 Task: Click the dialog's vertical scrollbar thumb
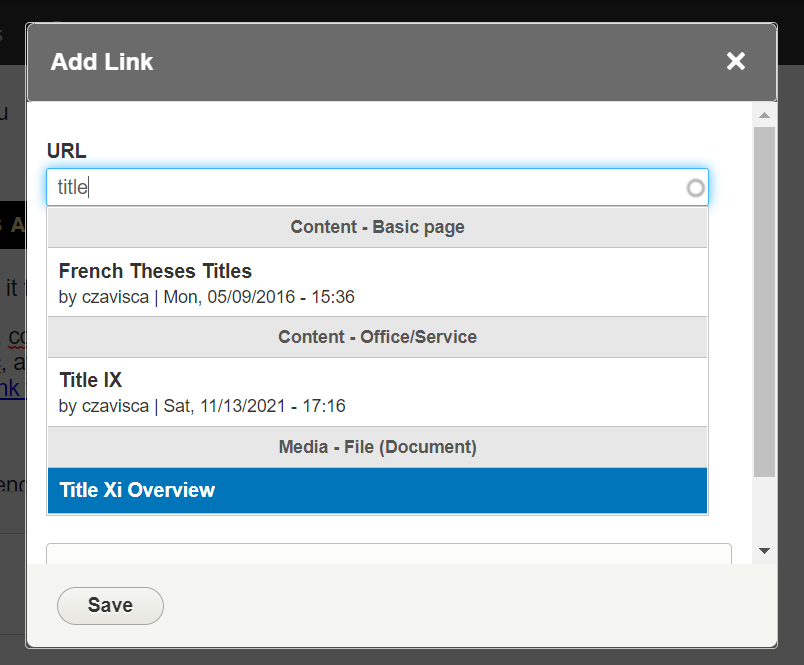[x=764, y=300]
